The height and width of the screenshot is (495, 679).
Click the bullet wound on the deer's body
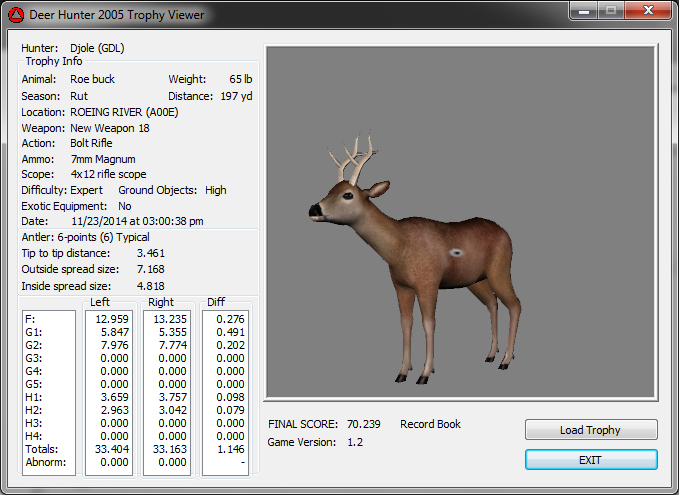[x=457, y=254]
